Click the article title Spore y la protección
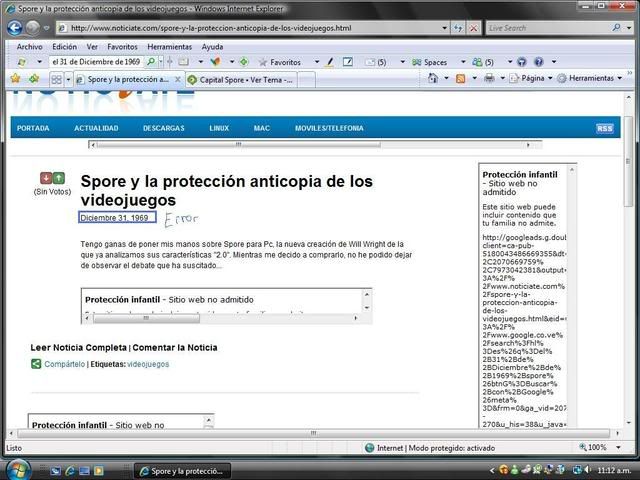 point(227,190)
